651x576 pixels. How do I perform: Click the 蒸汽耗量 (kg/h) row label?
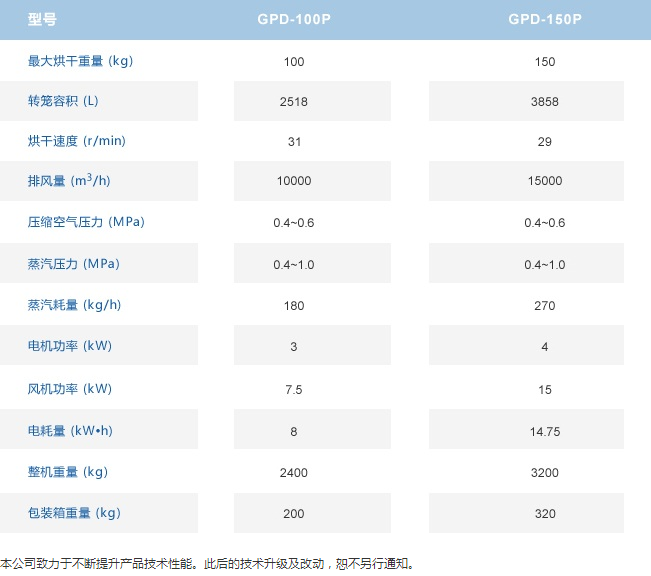[x=74, y=305]
